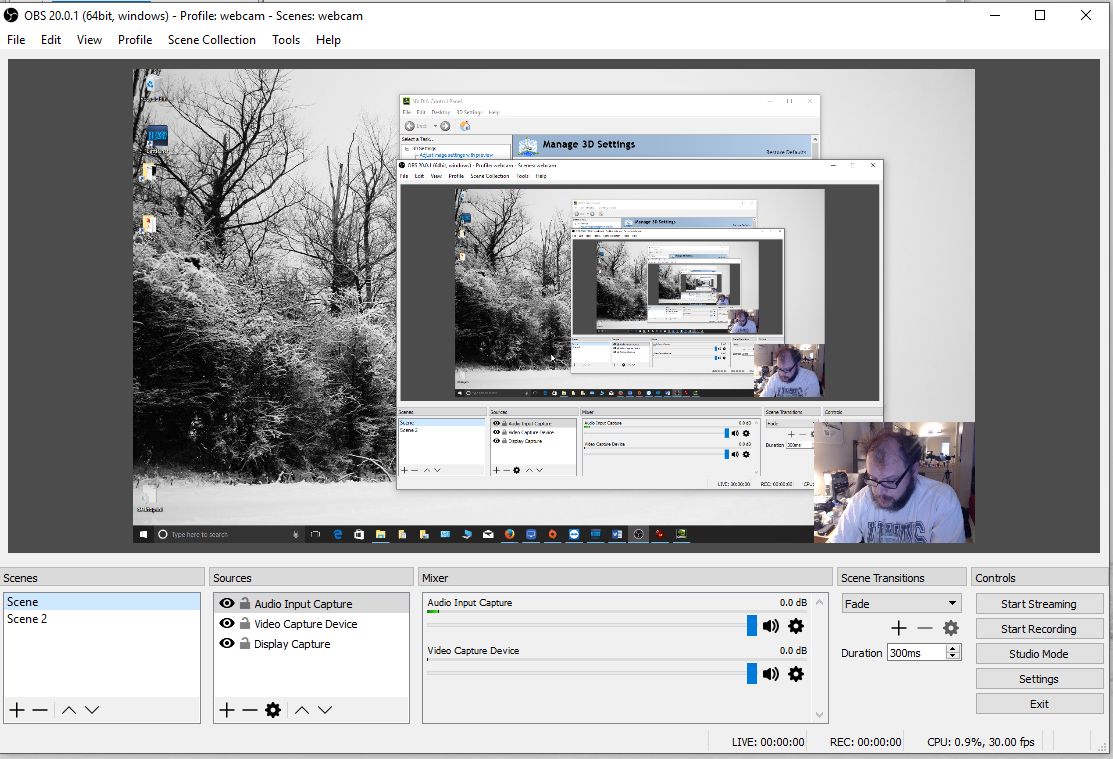Remove selected scene with minus icon
Viewport: 1113px width, 759px height.
click(40, 710)
